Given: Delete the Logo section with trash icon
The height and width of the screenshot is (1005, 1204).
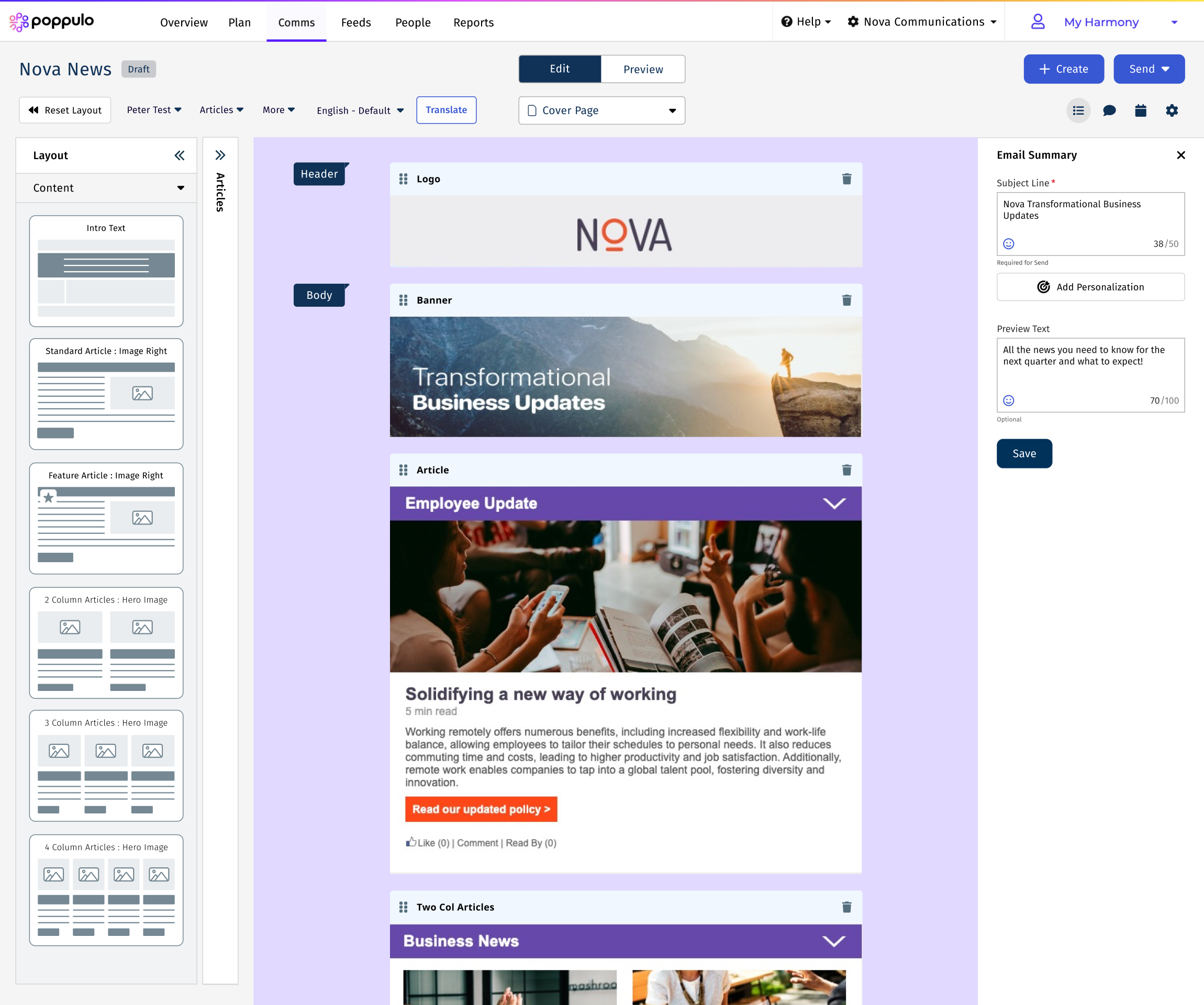Looking at the screenshot, I should (846, 179).
